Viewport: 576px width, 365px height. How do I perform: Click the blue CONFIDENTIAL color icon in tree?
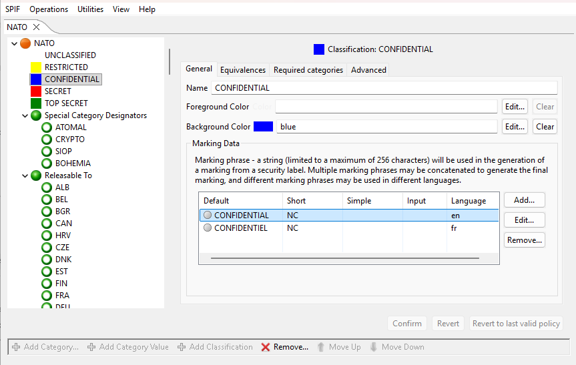click(x=36, y=79)
